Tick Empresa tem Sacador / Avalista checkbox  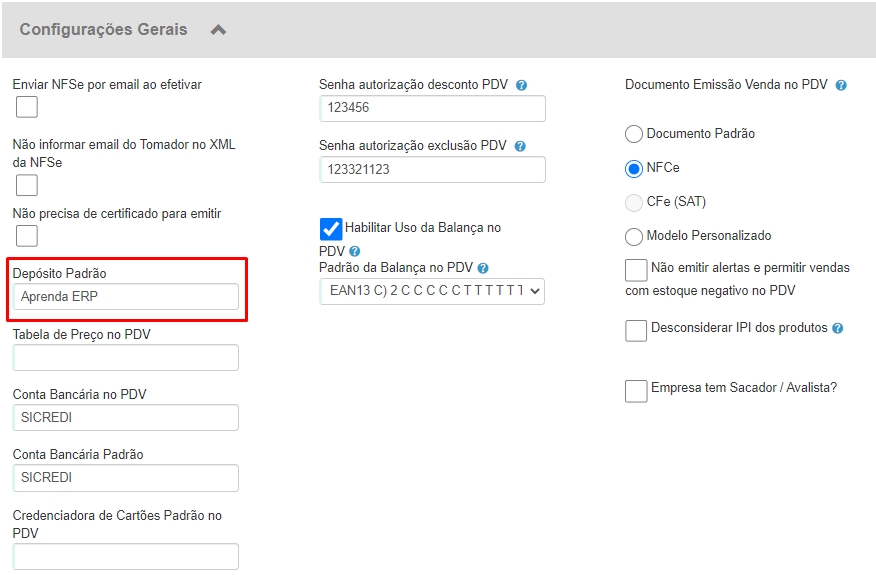point(636,391)
